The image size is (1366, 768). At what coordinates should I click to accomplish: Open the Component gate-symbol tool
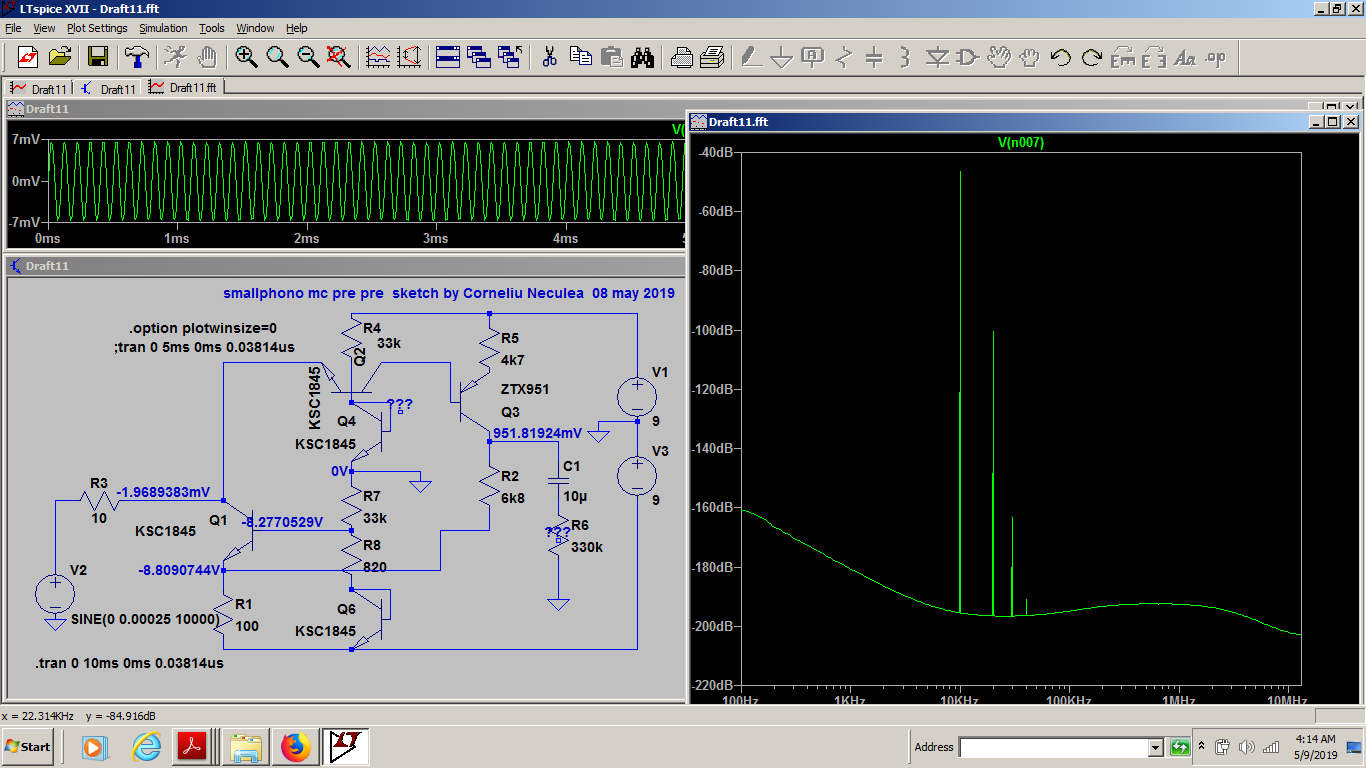[x=968, y=56]
